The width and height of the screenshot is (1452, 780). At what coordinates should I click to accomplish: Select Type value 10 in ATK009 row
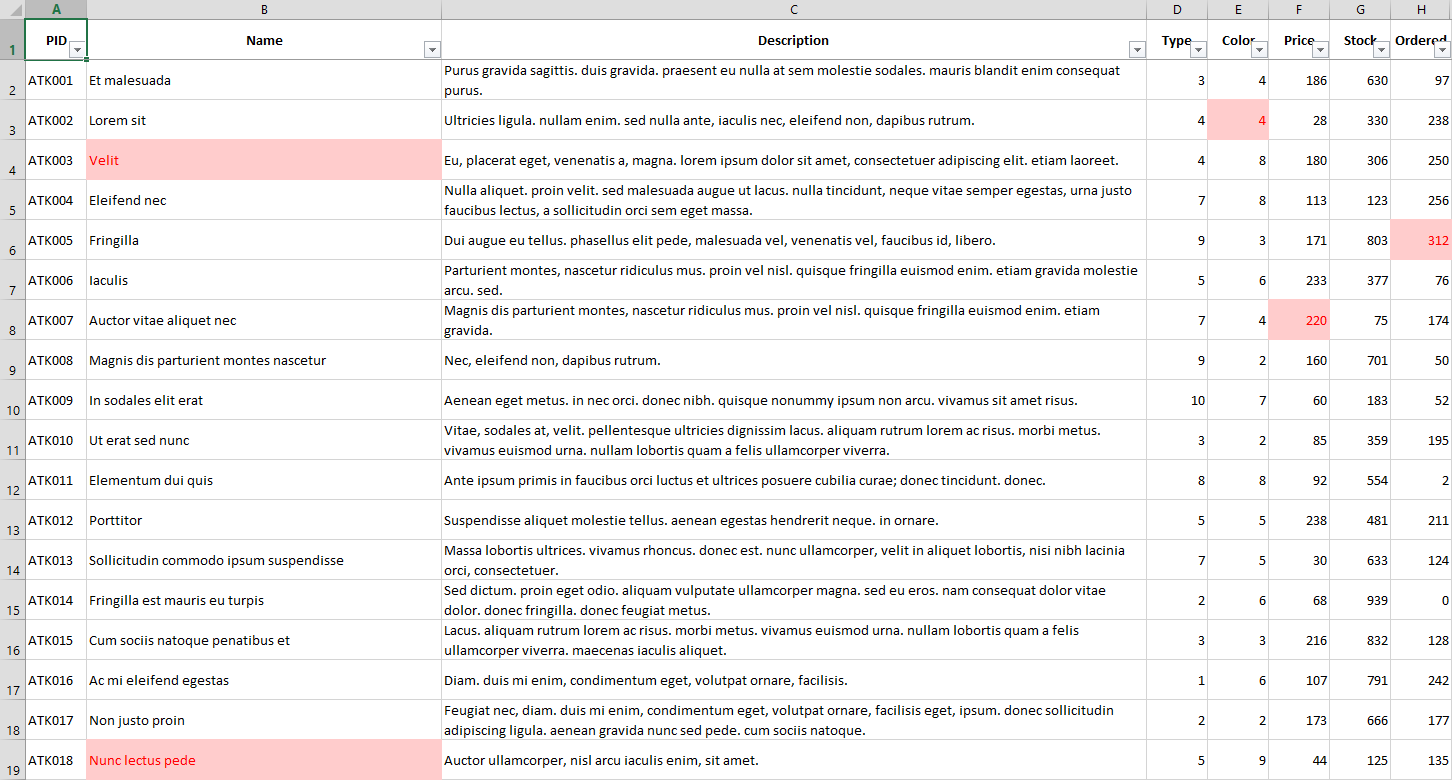pyautogui.click(x=1177, y=400)
